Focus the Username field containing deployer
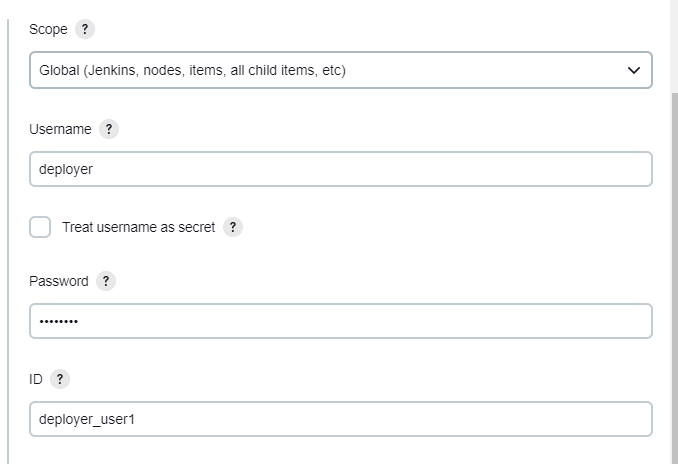Image resolution: width=678 pixels, height=464 pixels. point(341,169)
